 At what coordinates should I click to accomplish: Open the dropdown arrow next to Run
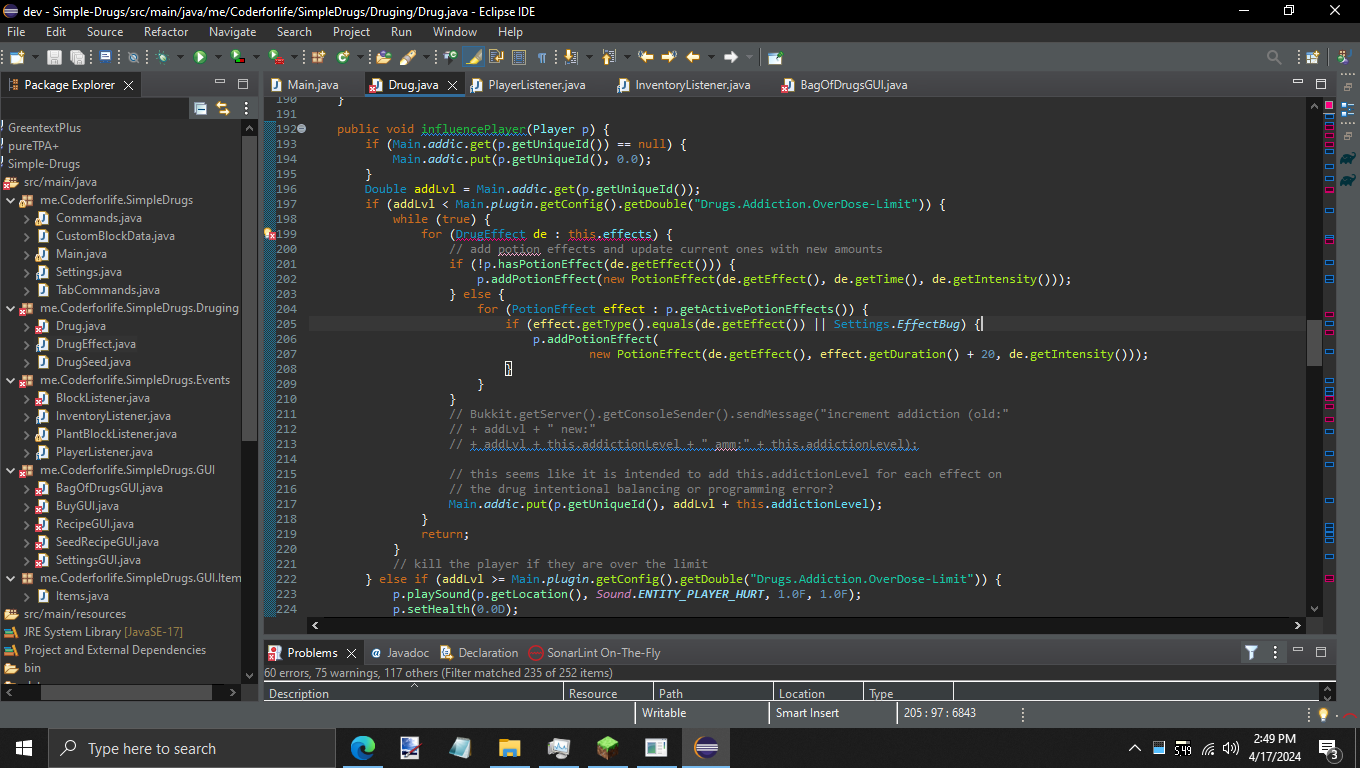216,58
